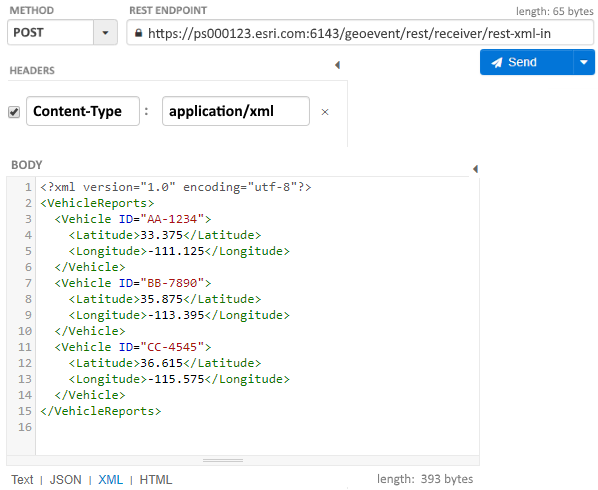598x490 pixels.
Task: Click the closing VehicleReports tag line
Action: [101, 411]
